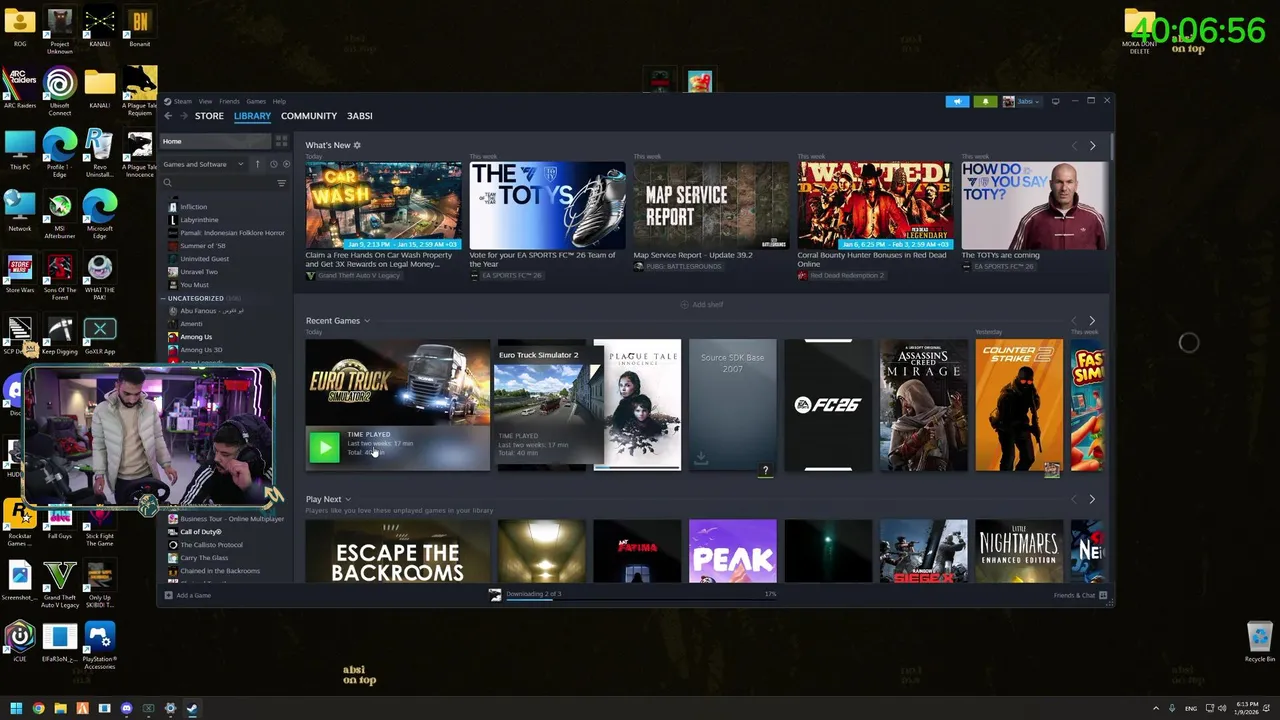
Task: Open Friends & Chat at bottom right
Action: click(1080, 595)
